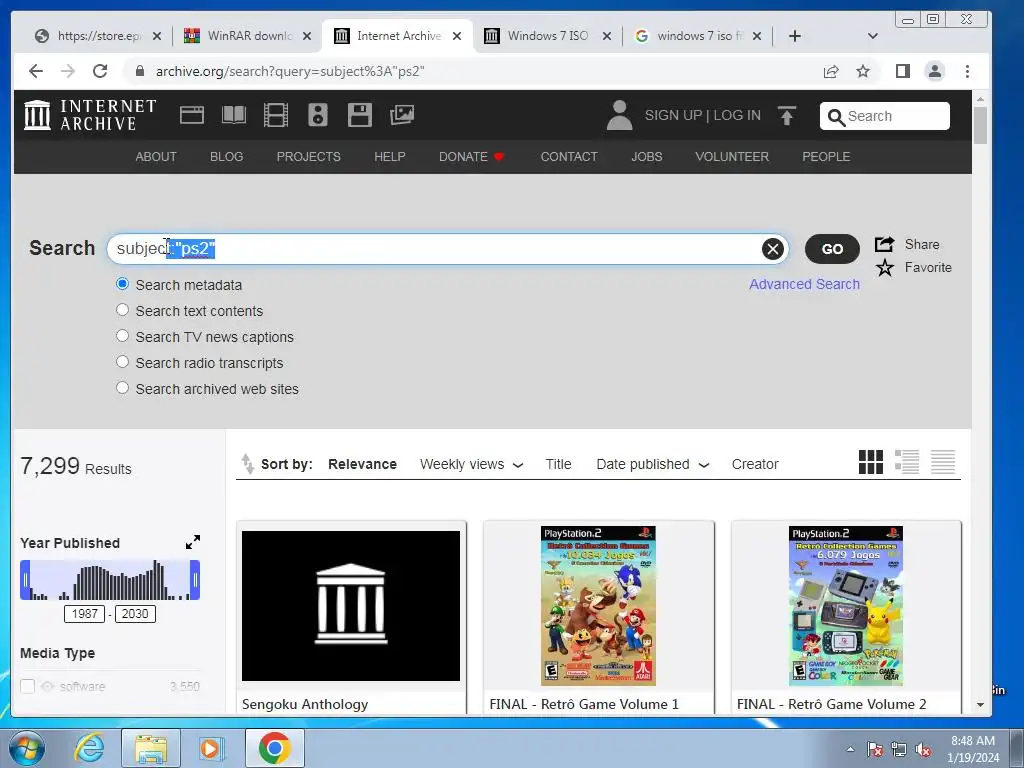Launch Internet Explorer from taskbar
Viewport: 1024px width, 768px height.
pos(88,748)
